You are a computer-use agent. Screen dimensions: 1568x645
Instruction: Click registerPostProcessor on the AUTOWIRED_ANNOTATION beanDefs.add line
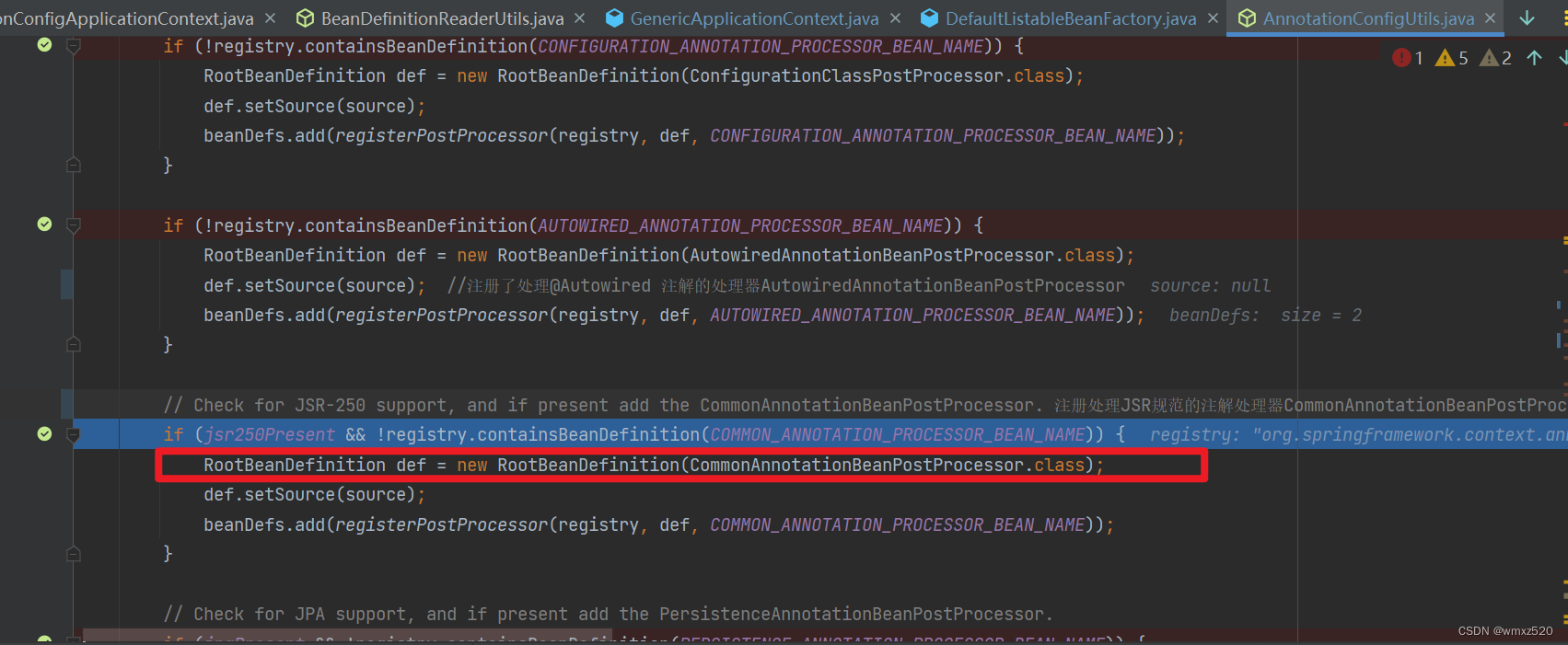pyautogui.click(x=441, y=315)
